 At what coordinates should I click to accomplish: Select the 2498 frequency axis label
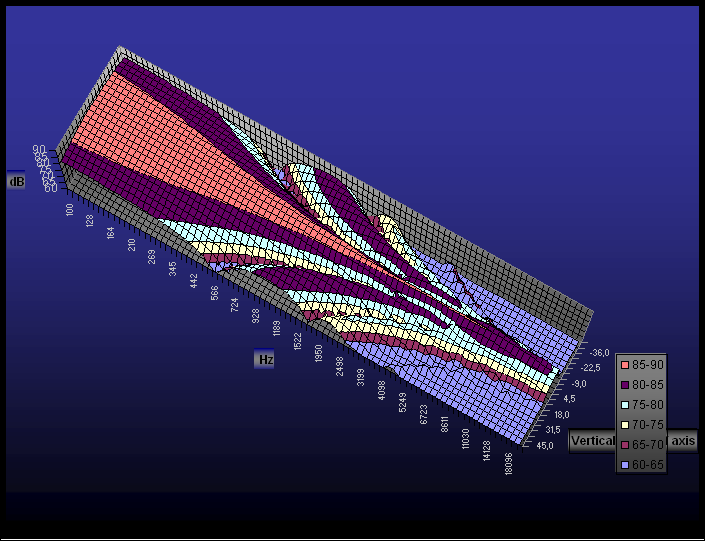pyautogui.click(x=339, y=366)
